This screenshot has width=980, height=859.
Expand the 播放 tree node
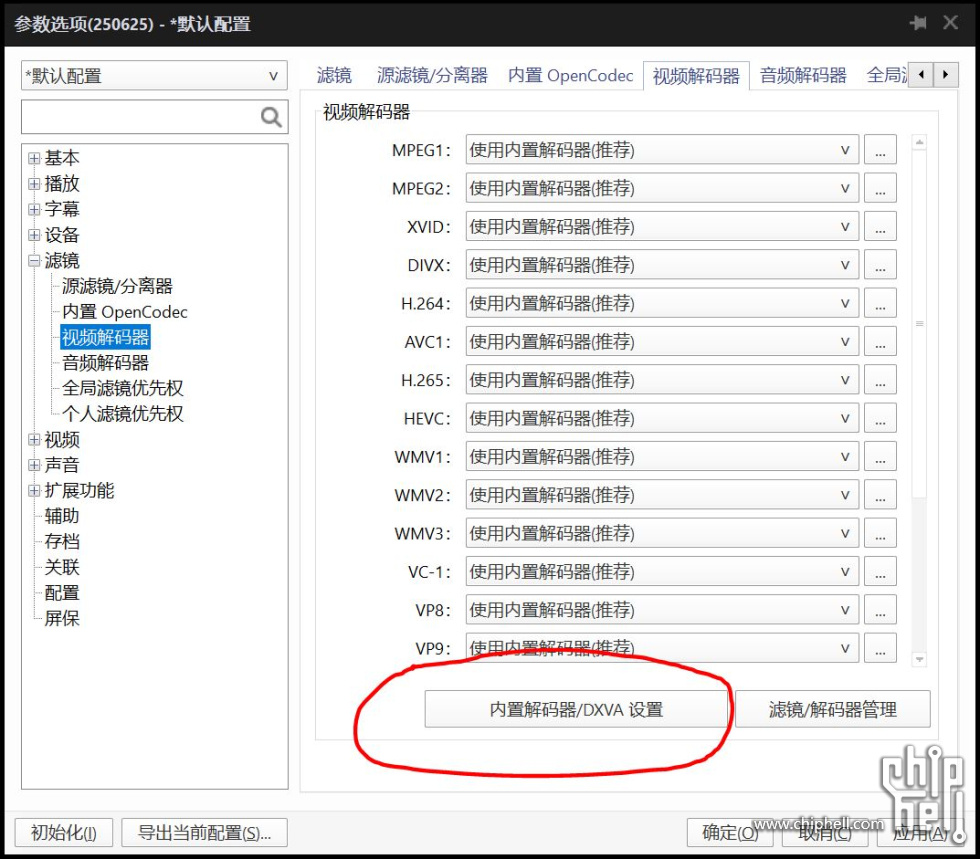(34, 184)
